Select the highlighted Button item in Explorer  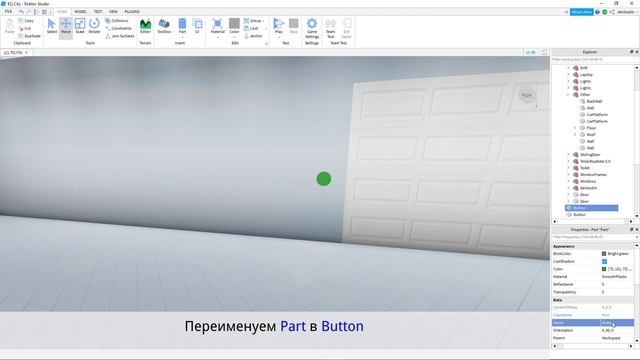[x=591, y=208]
